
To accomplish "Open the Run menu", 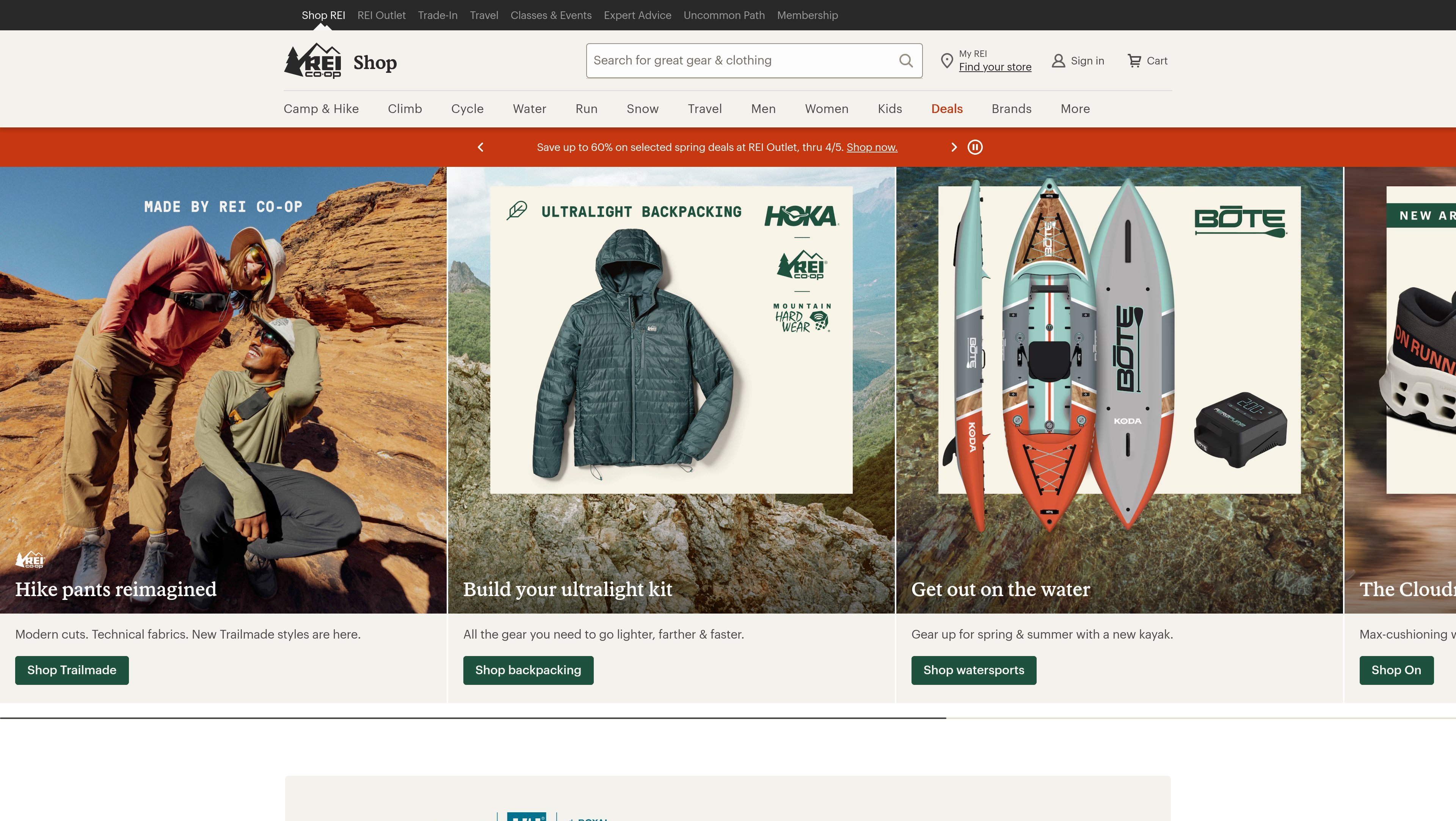I will [587, 108].
